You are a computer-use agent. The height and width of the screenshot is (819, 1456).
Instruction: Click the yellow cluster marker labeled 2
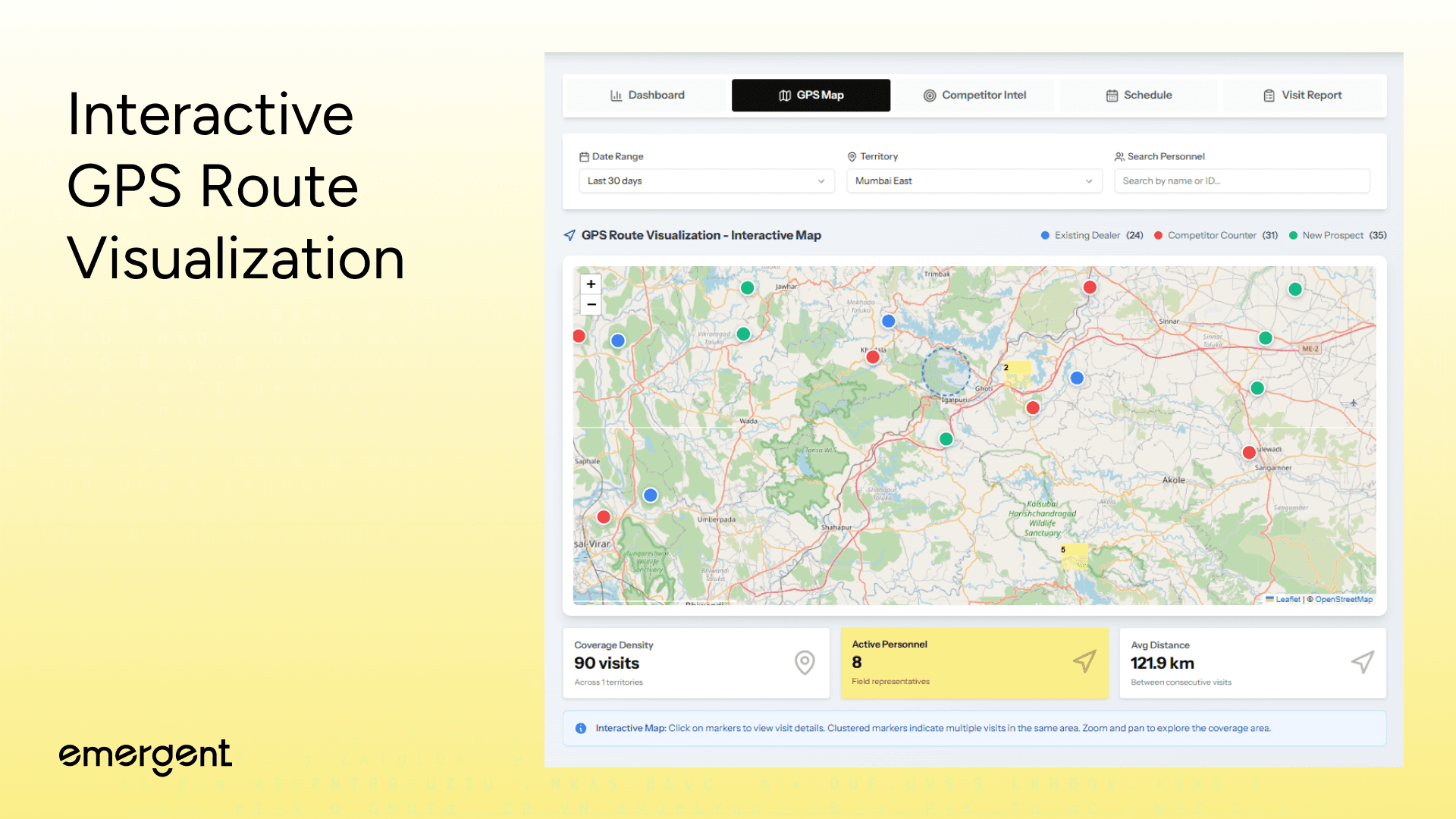[x=1018, y=373]
